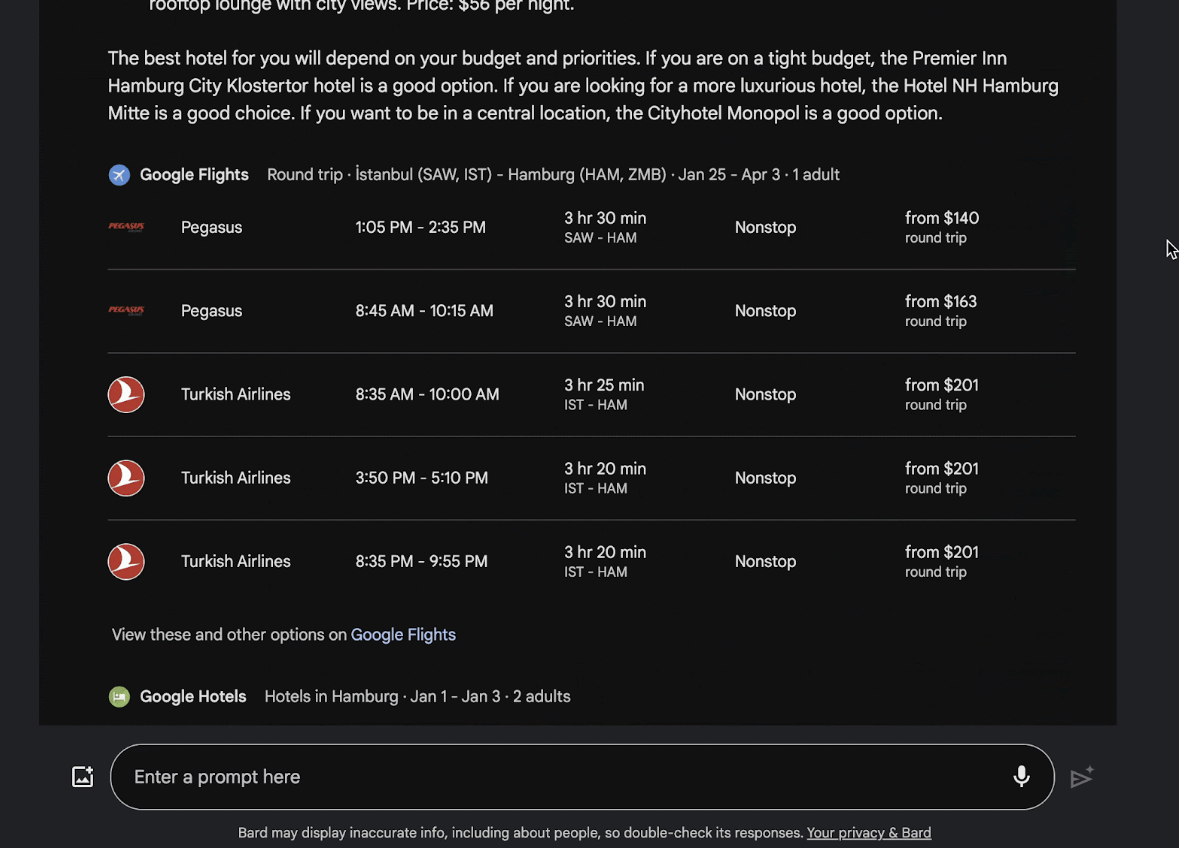Click the send prompt arrow icon
Image resolution: width=1179 pixels, height=848 pixels.
(x=1082, y=777)
